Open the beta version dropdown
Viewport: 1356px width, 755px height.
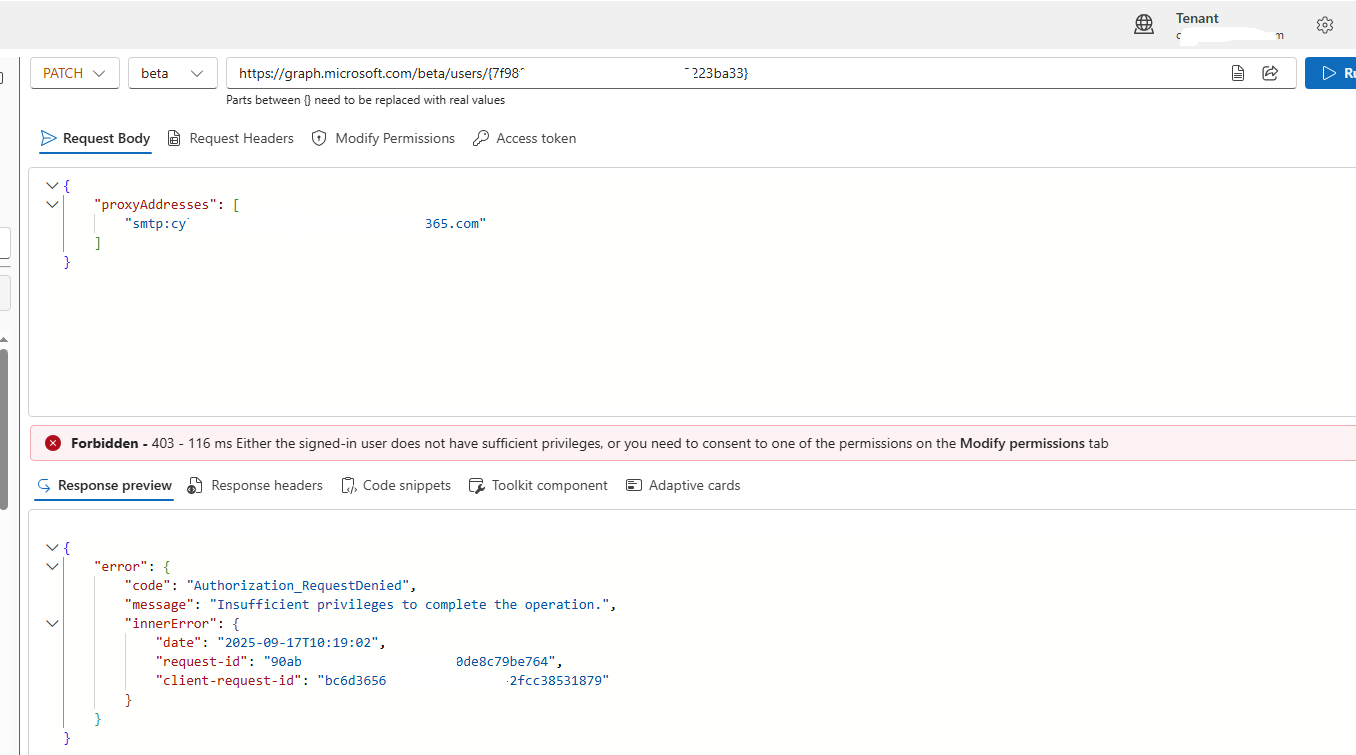click(173, 73)
